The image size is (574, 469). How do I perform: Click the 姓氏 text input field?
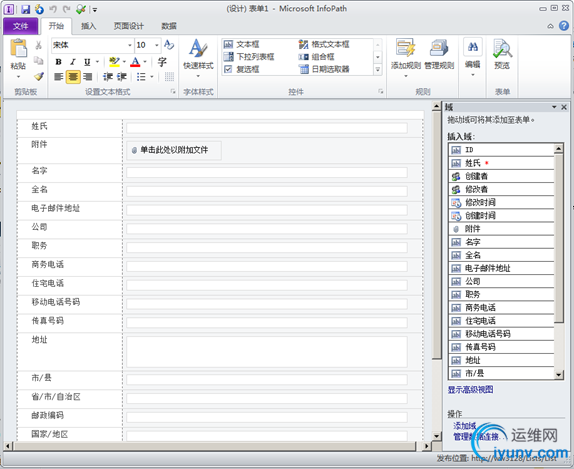pos(267,128)
